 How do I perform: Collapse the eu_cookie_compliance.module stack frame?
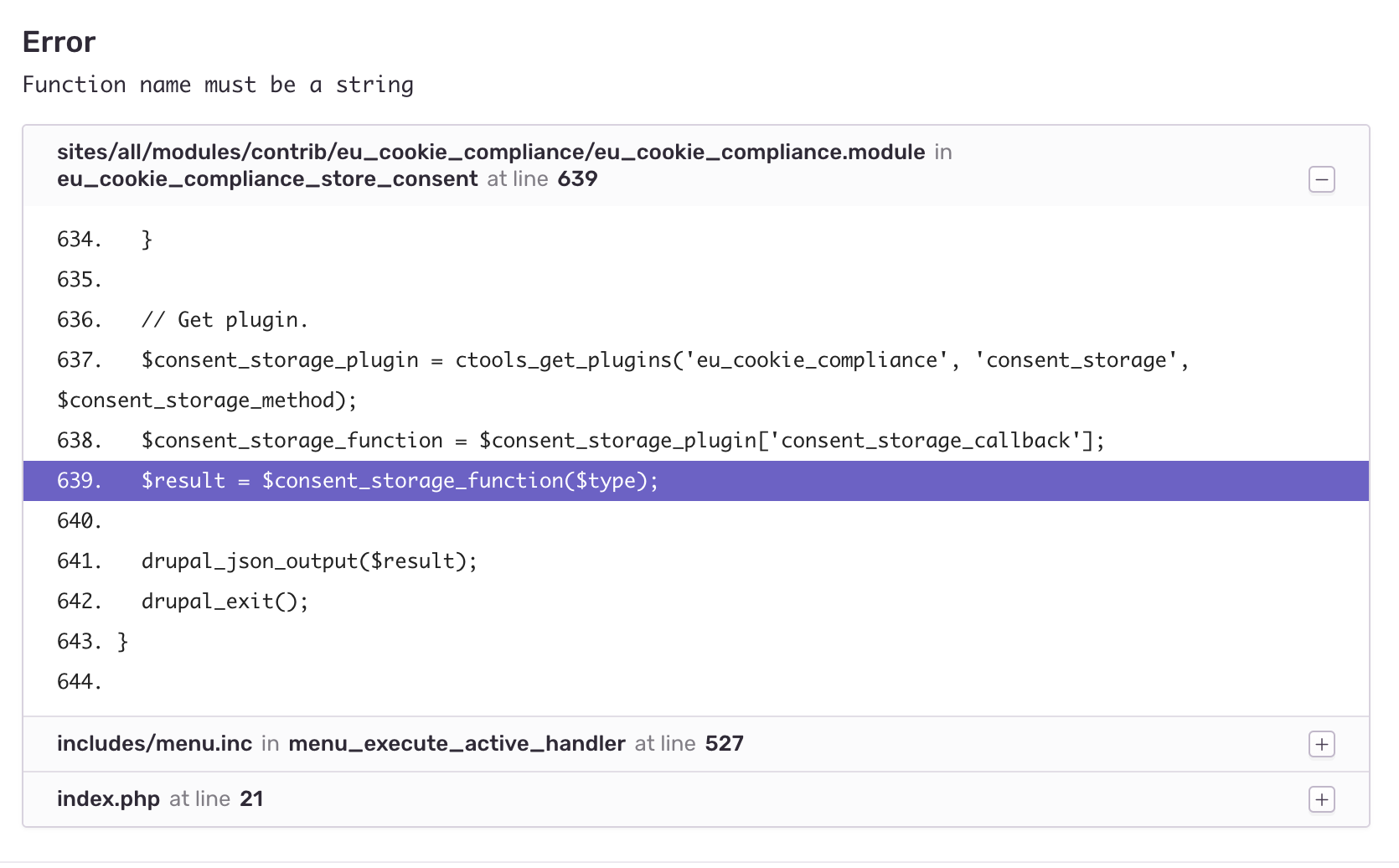(x=1321, y=179)
